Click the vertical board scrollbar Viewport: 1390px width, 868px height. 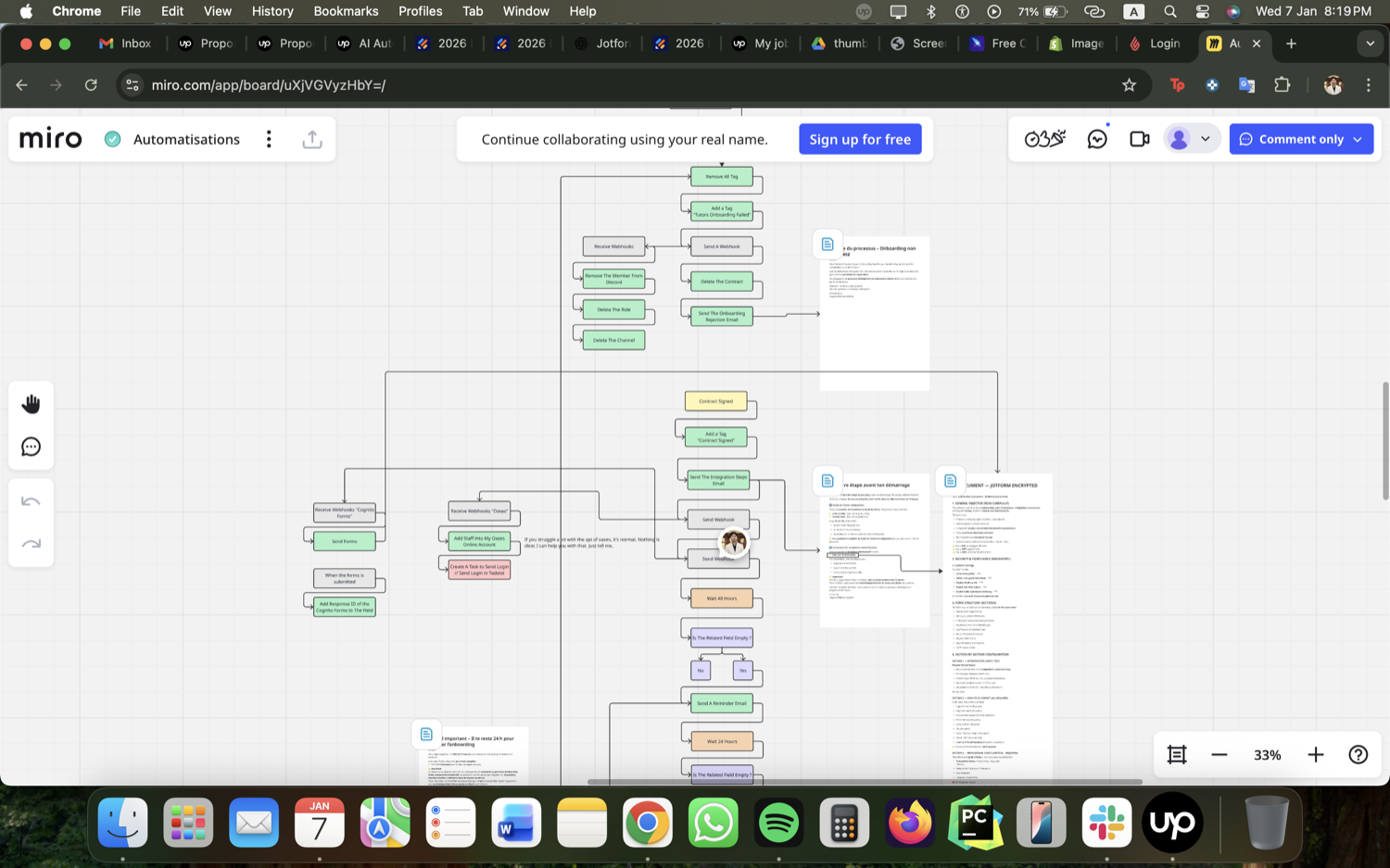tap(1385, 440)
